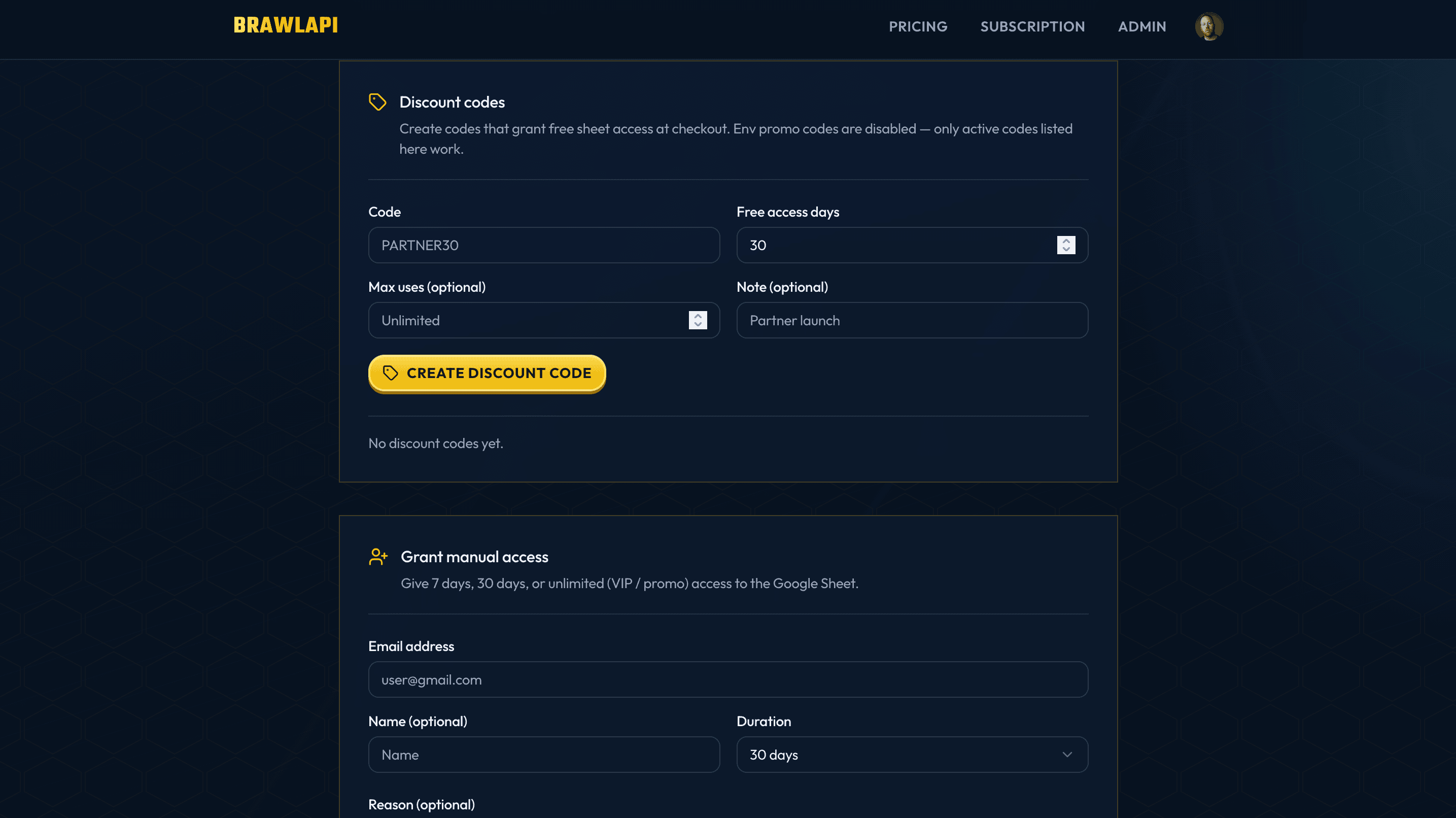
Task: Click the Discount codes tag icon
Action: [377, 103]
